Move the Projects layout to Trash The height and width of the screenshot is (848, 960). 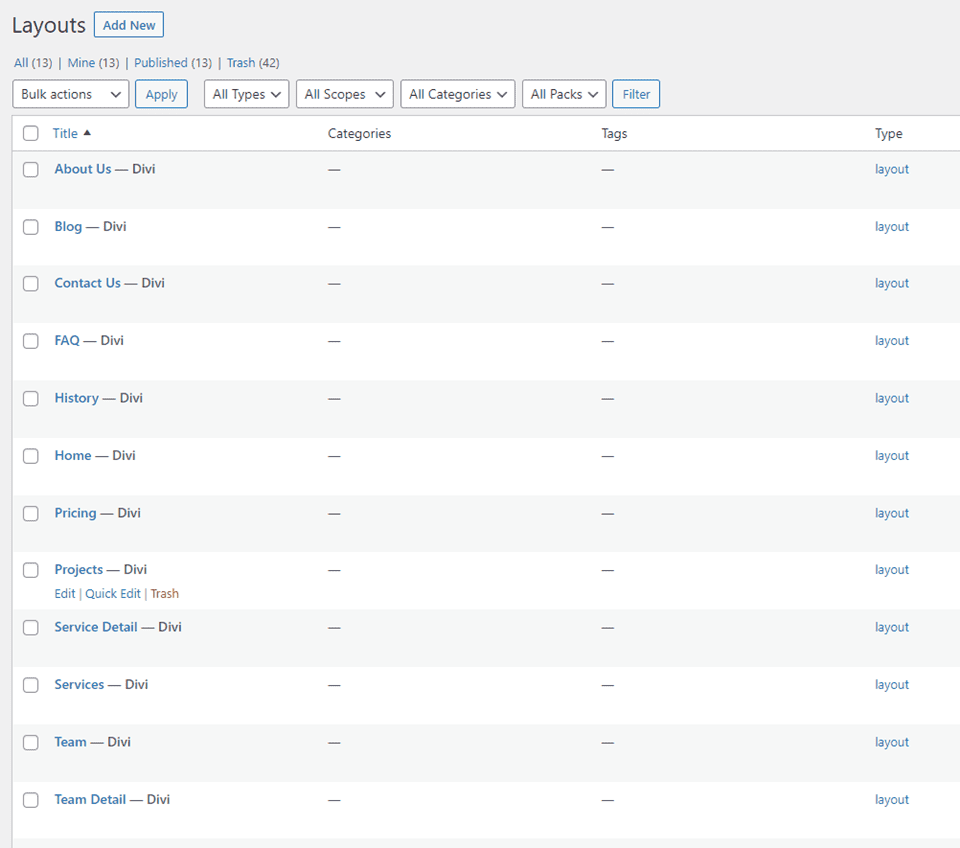(x=165, y=594)
